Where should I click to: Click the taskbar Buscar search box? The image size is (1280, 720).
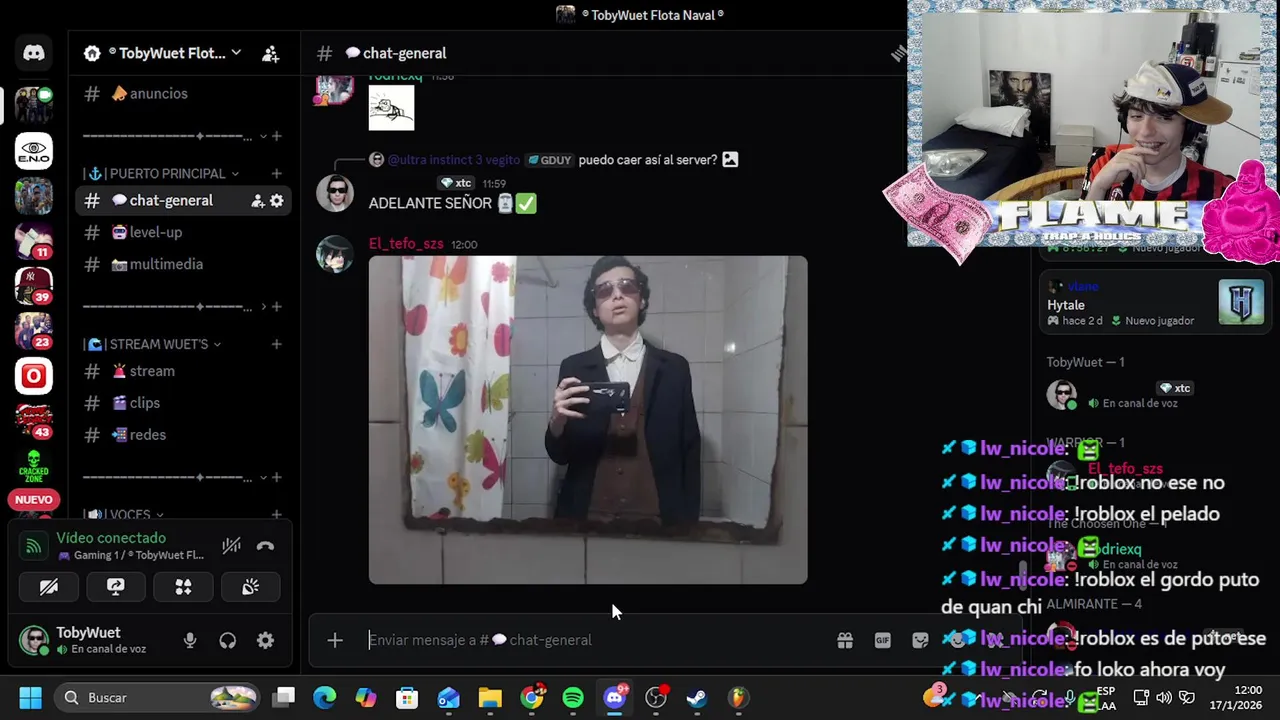pyautogui.click(x=158, y=698)
